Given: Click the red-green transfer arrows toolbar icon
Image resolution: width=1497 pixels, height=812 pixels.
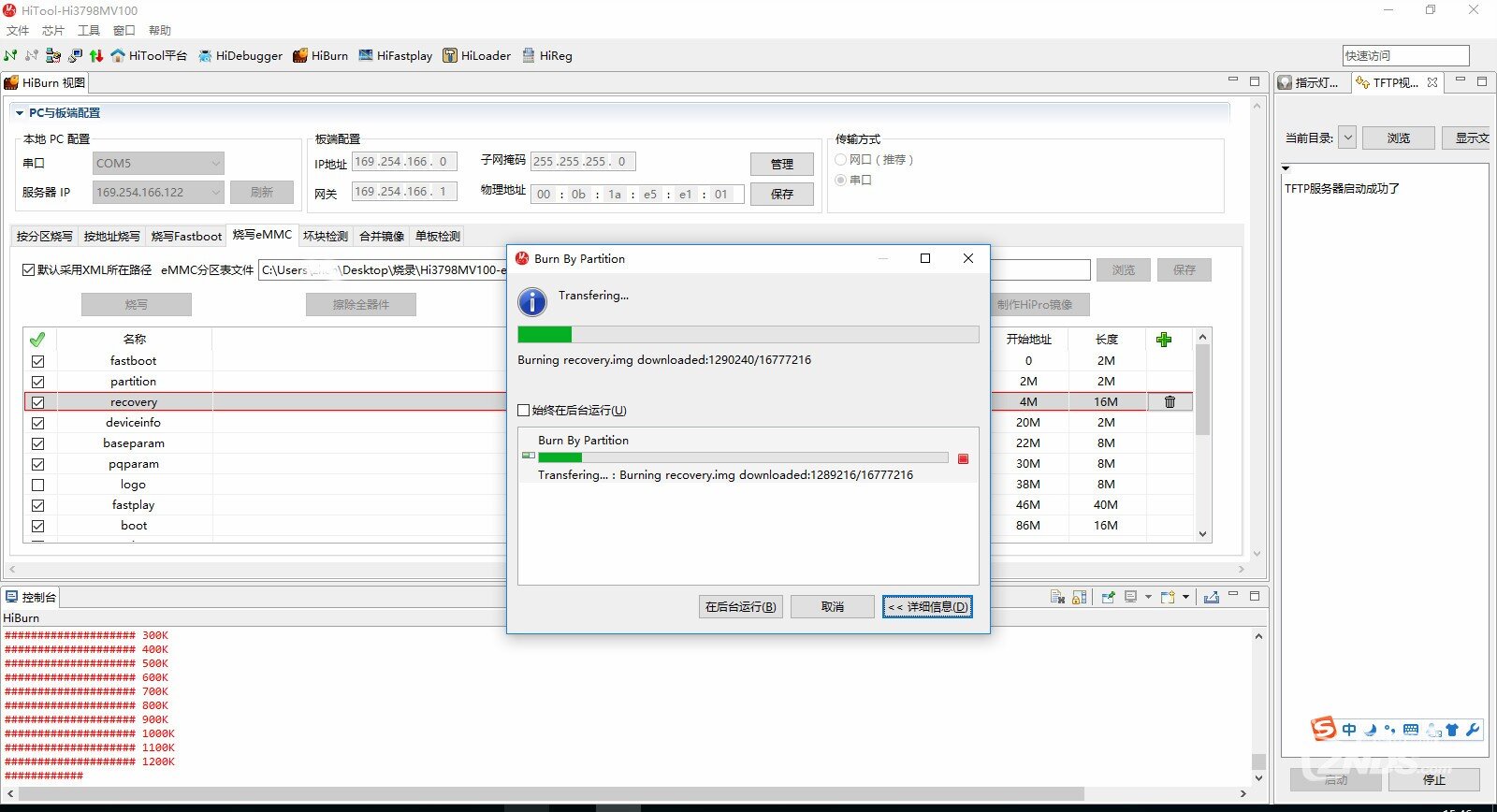Looking at the screenshot, I should pyautogui.click(x=95, y=55).
